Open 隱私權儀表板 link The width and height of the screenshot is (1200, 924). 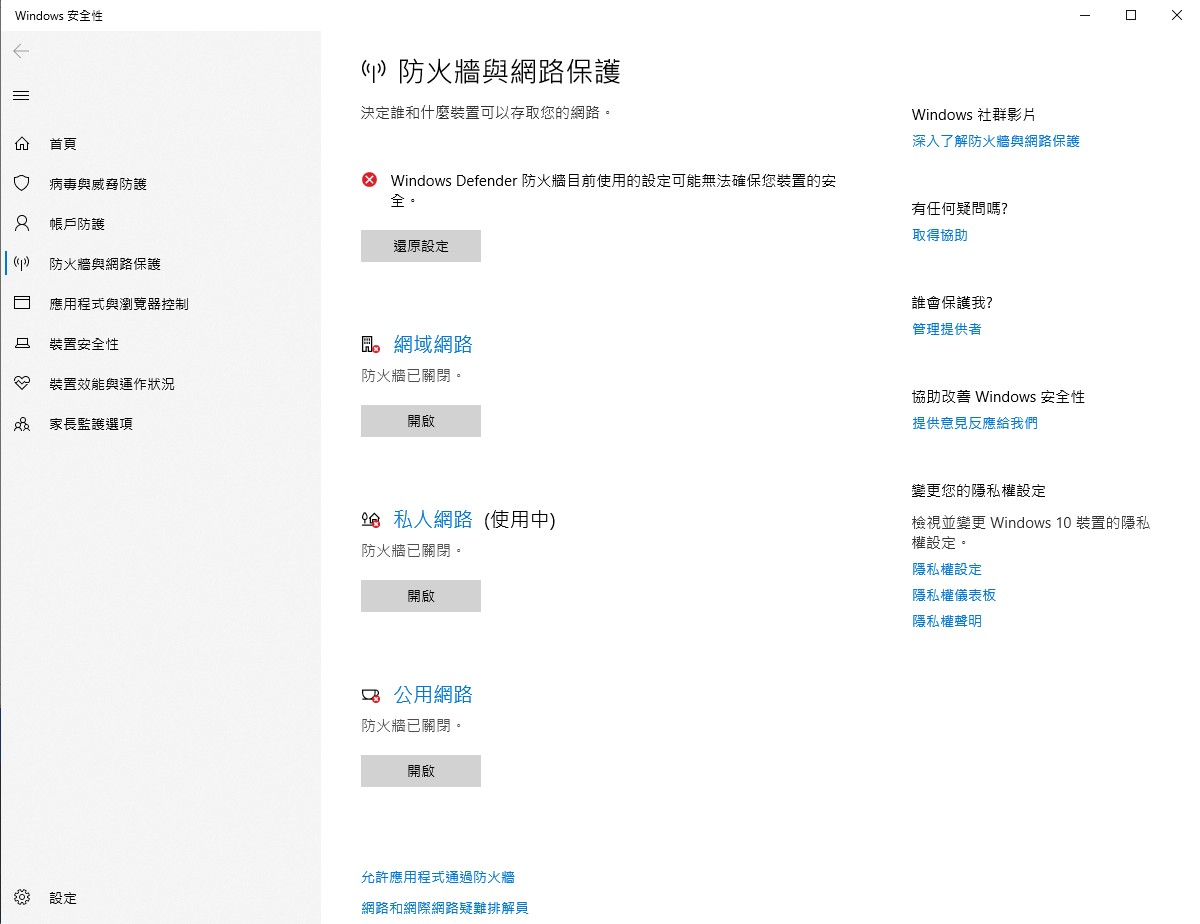coord(954,595)
